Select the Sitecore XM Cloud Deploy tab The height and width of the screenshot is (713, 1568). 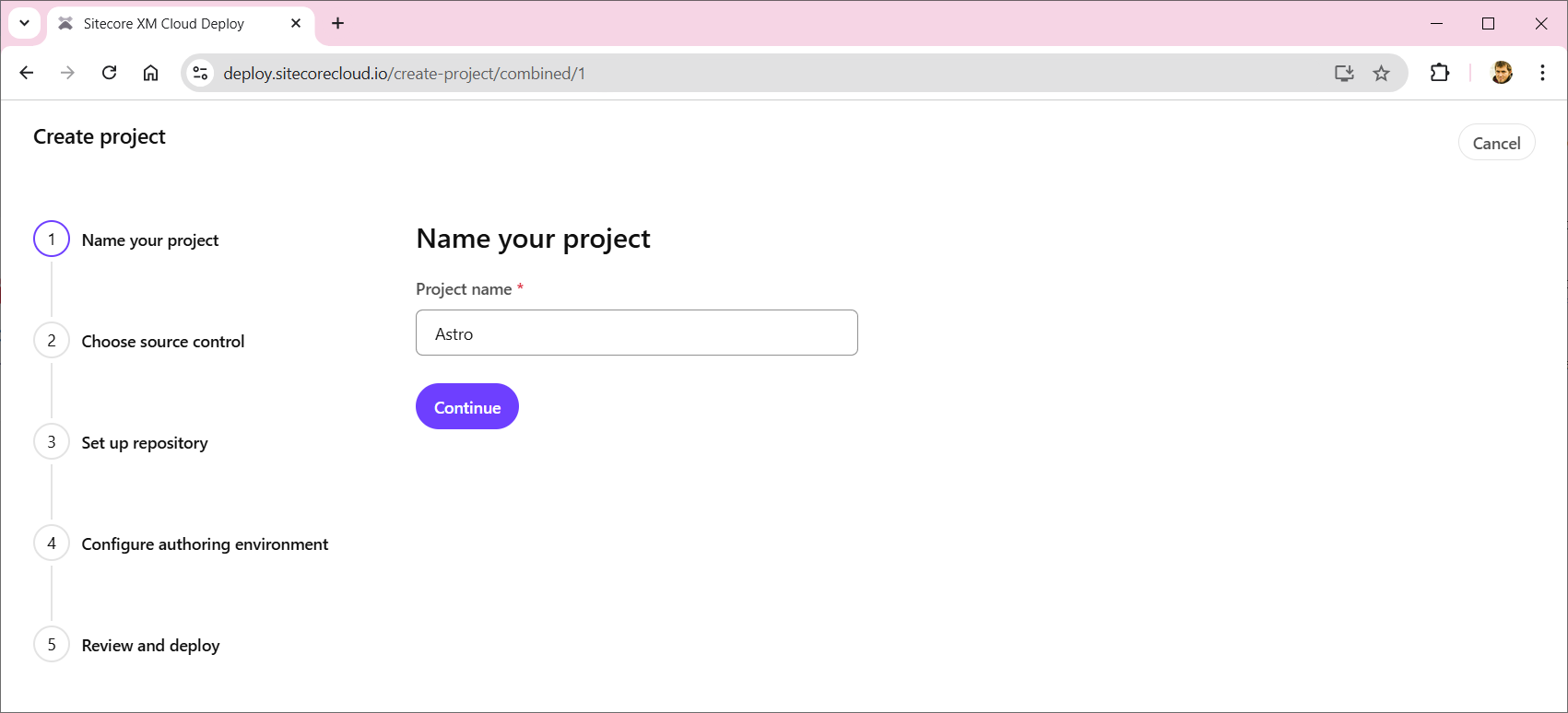click(x=164, y=23)
